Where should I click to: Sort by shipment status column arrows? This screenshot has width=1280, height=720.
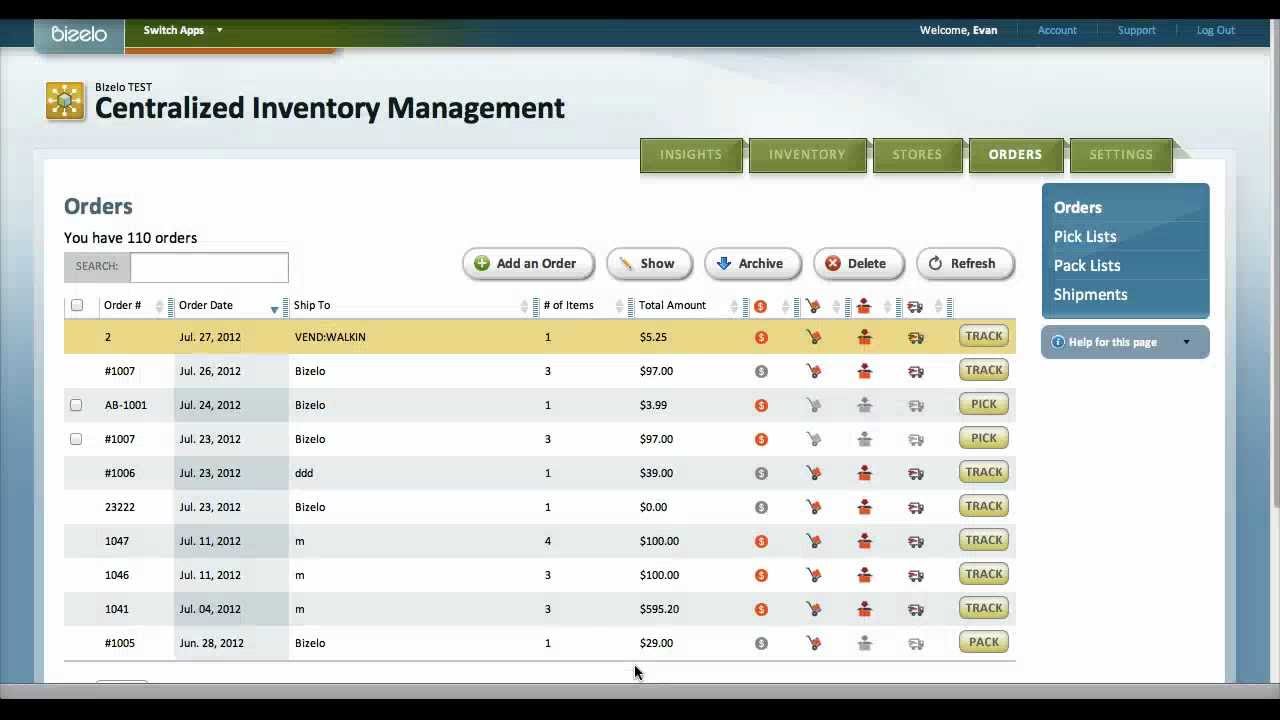pos(938,307)
